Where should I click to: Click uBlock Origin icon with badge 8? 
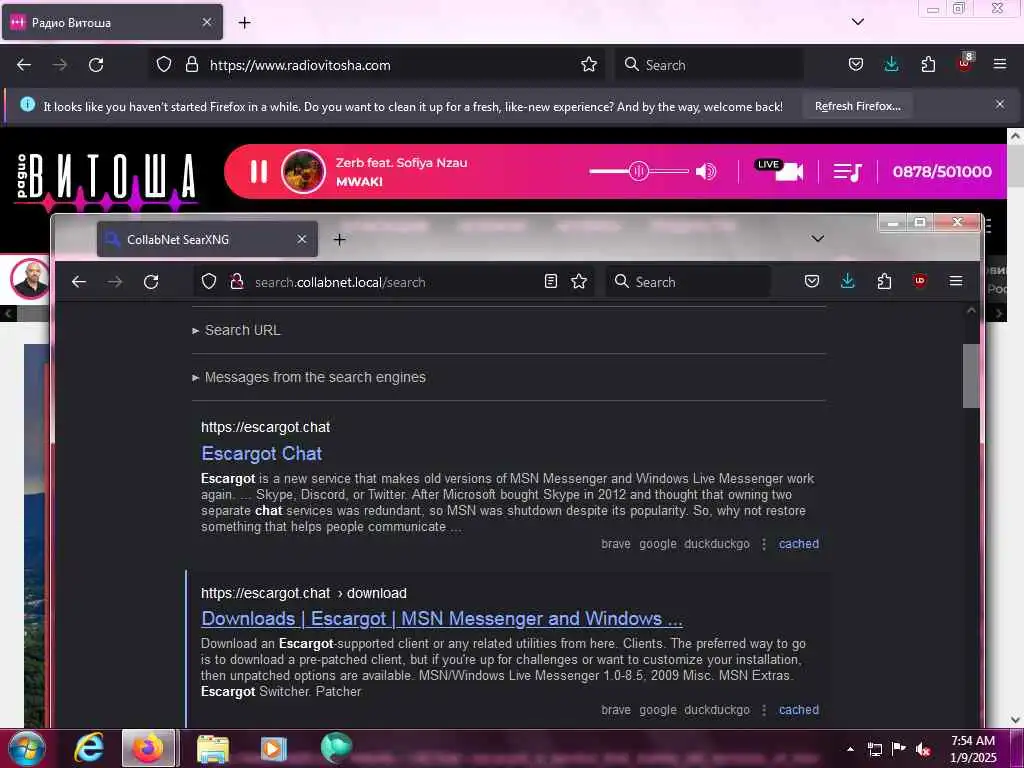click(965, 63)
